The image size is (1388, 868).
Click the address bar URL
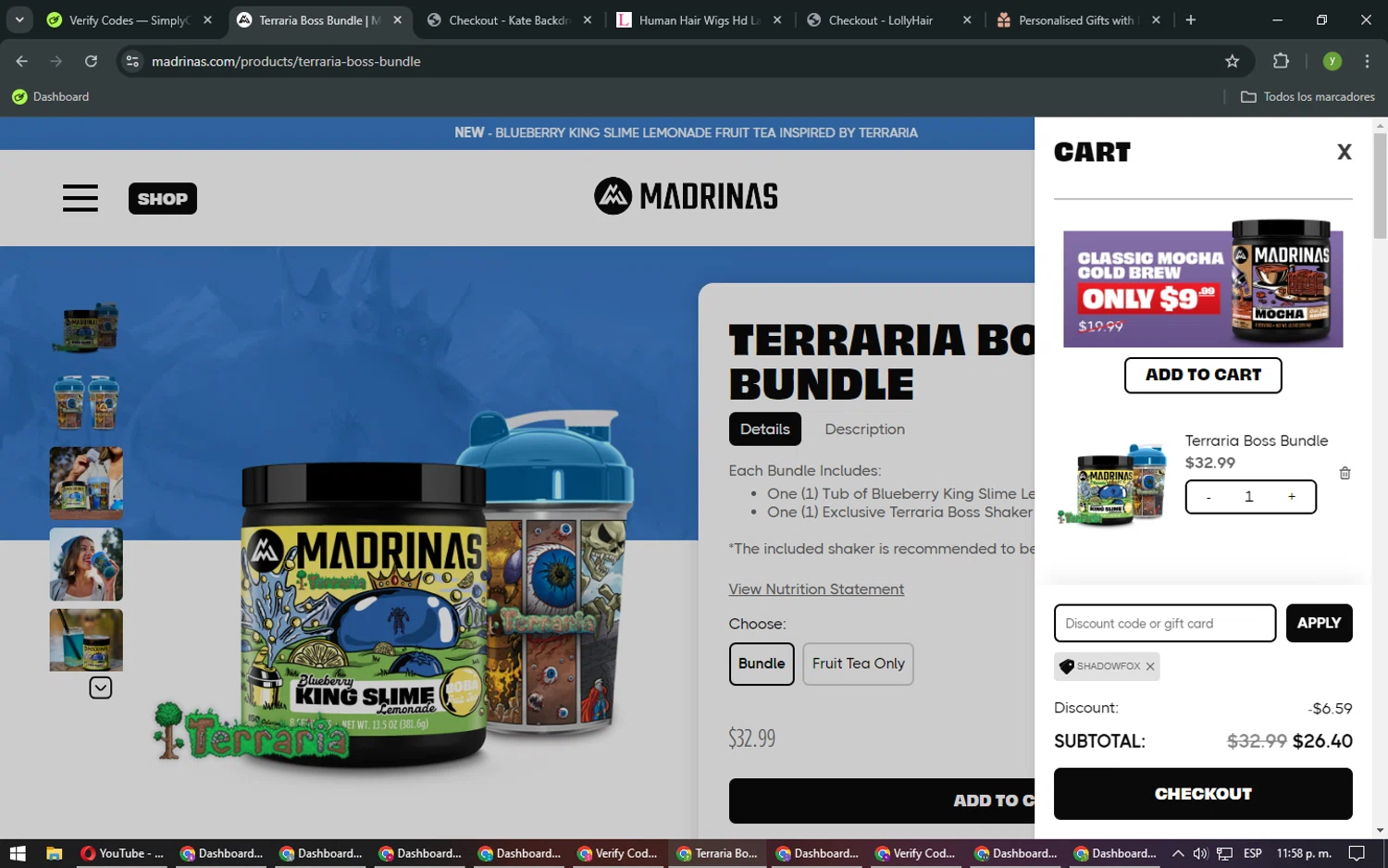point(286,61)
